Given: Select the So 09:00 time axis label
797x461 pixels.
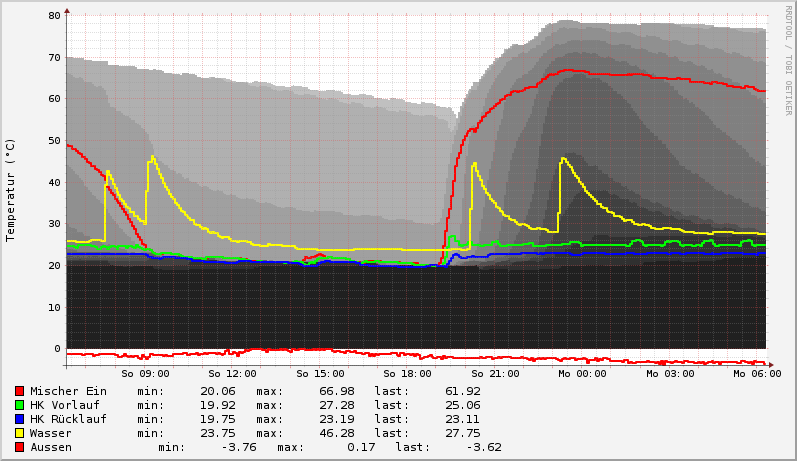Looking at the screenshot, I should (x=145, y=373).
